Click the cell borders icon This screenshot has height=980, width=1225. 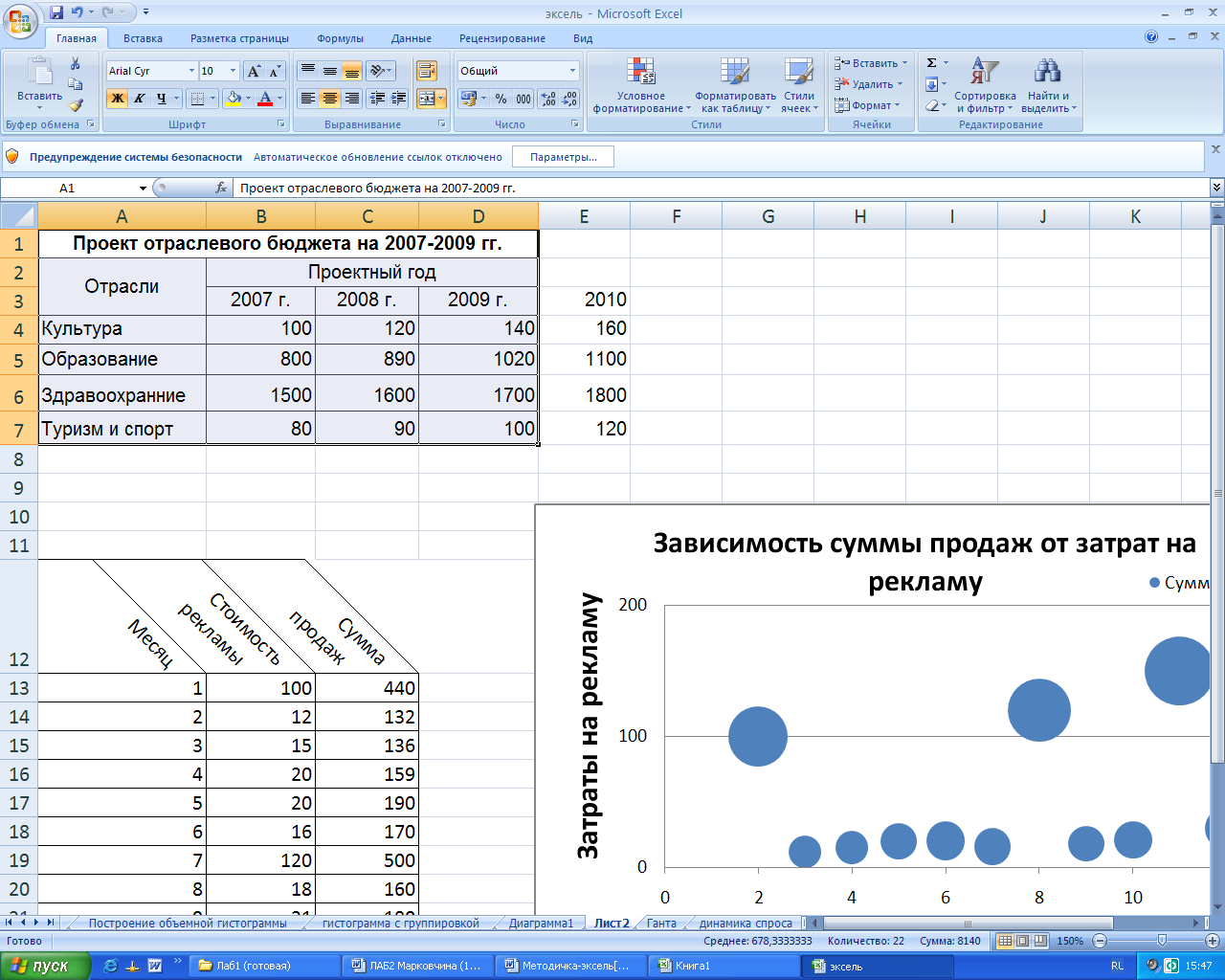tap(196, 98)
